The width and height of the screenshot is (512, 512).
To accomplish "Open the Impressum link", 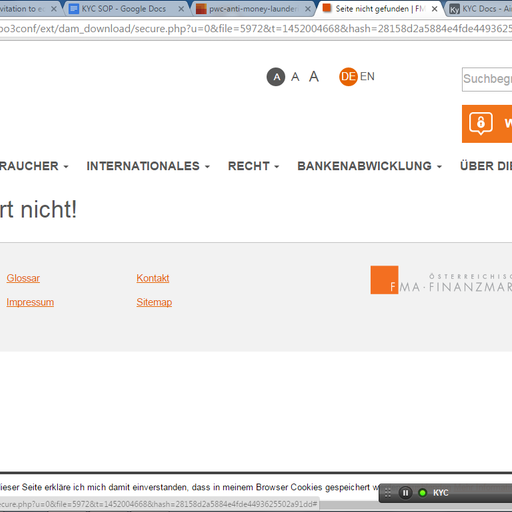I will (30, 302).
